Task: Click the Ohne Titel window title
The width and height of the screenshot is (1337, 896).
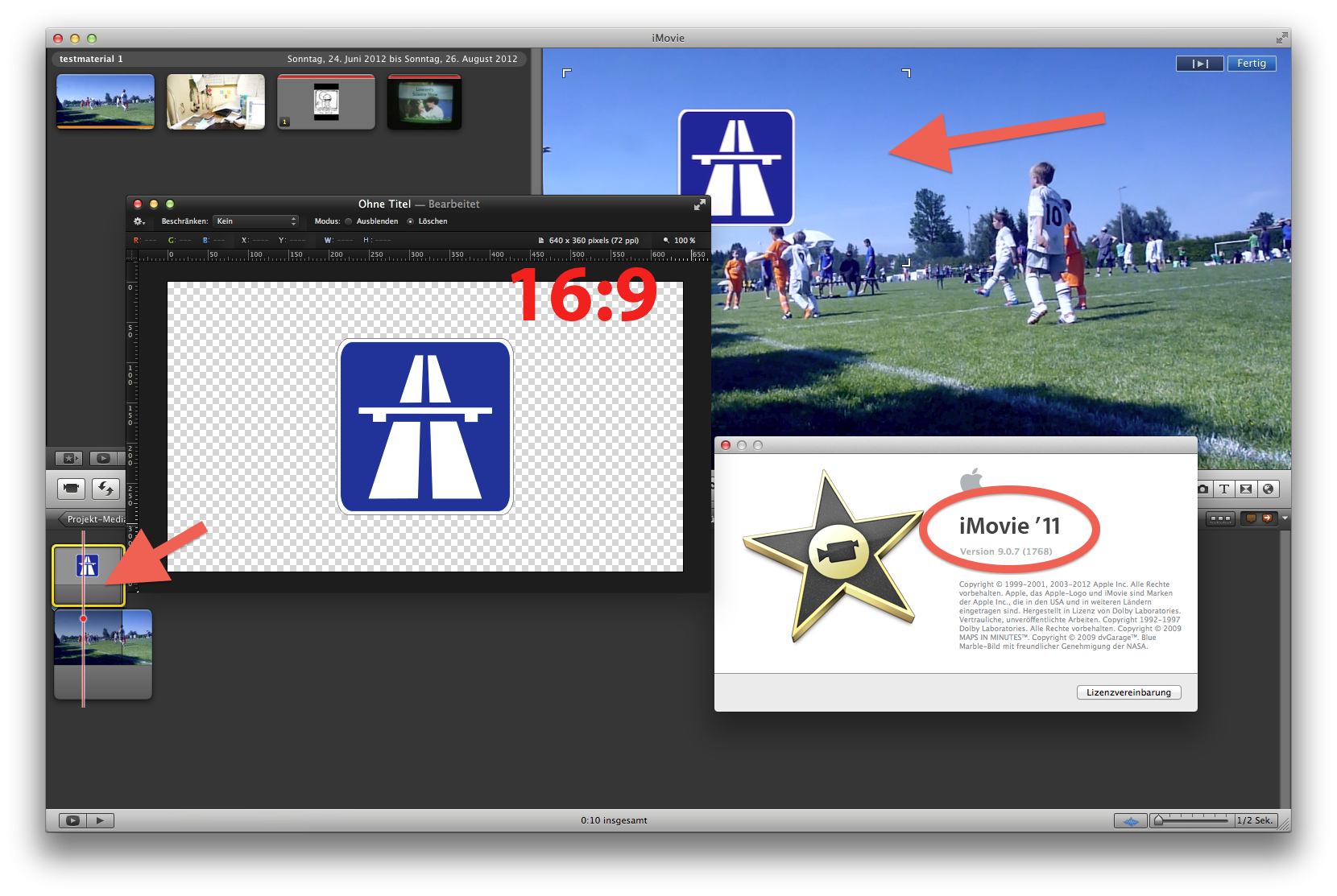Action: point(384,204)
